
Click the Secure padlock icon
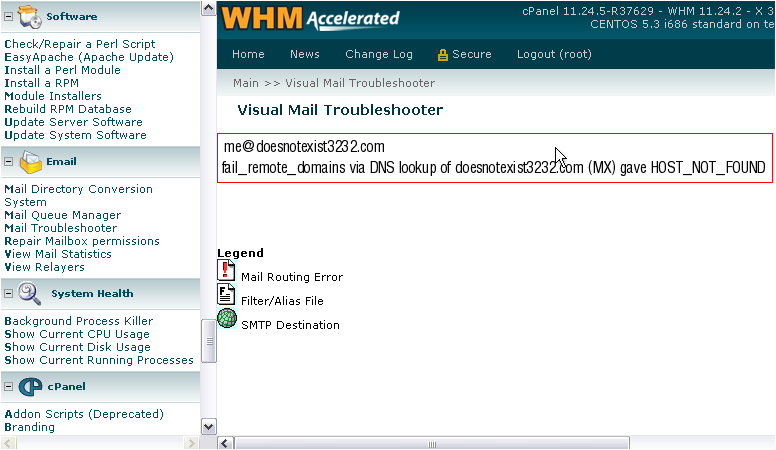click(442, 54)
